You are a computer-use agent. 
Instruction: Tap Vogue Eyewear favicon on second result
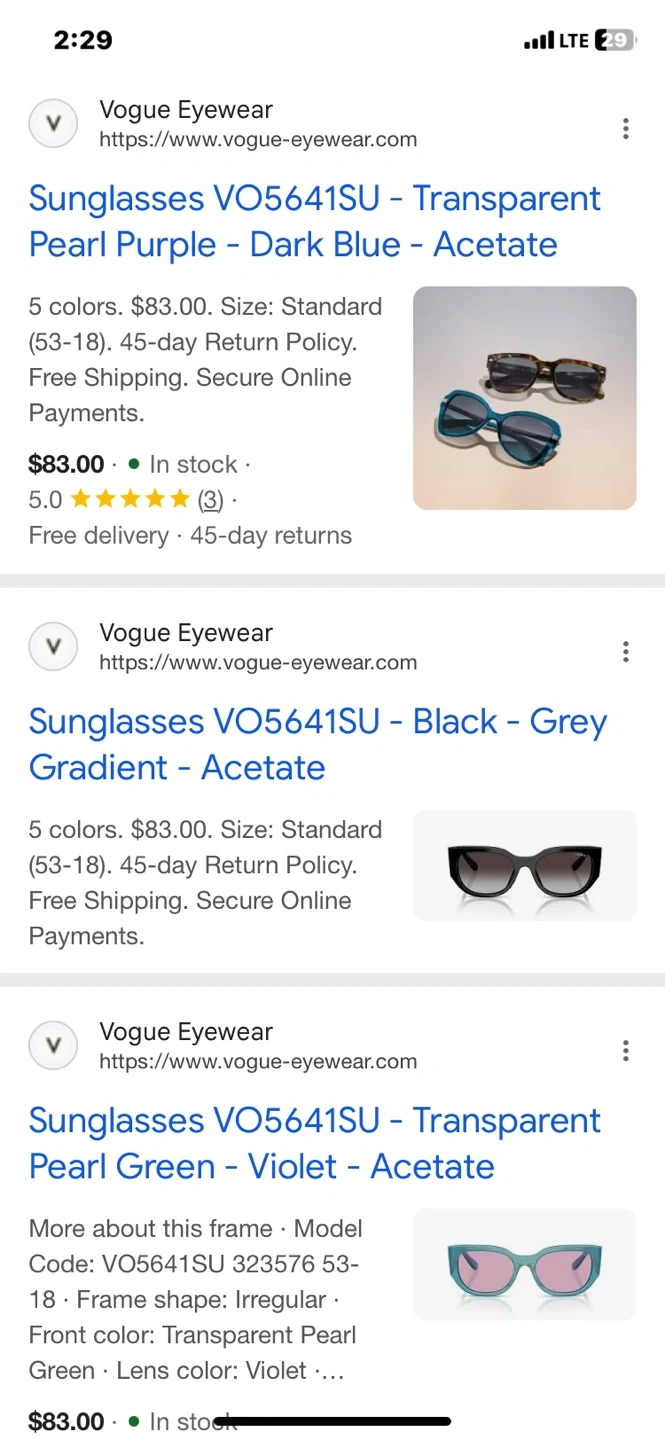coord(54,647)
